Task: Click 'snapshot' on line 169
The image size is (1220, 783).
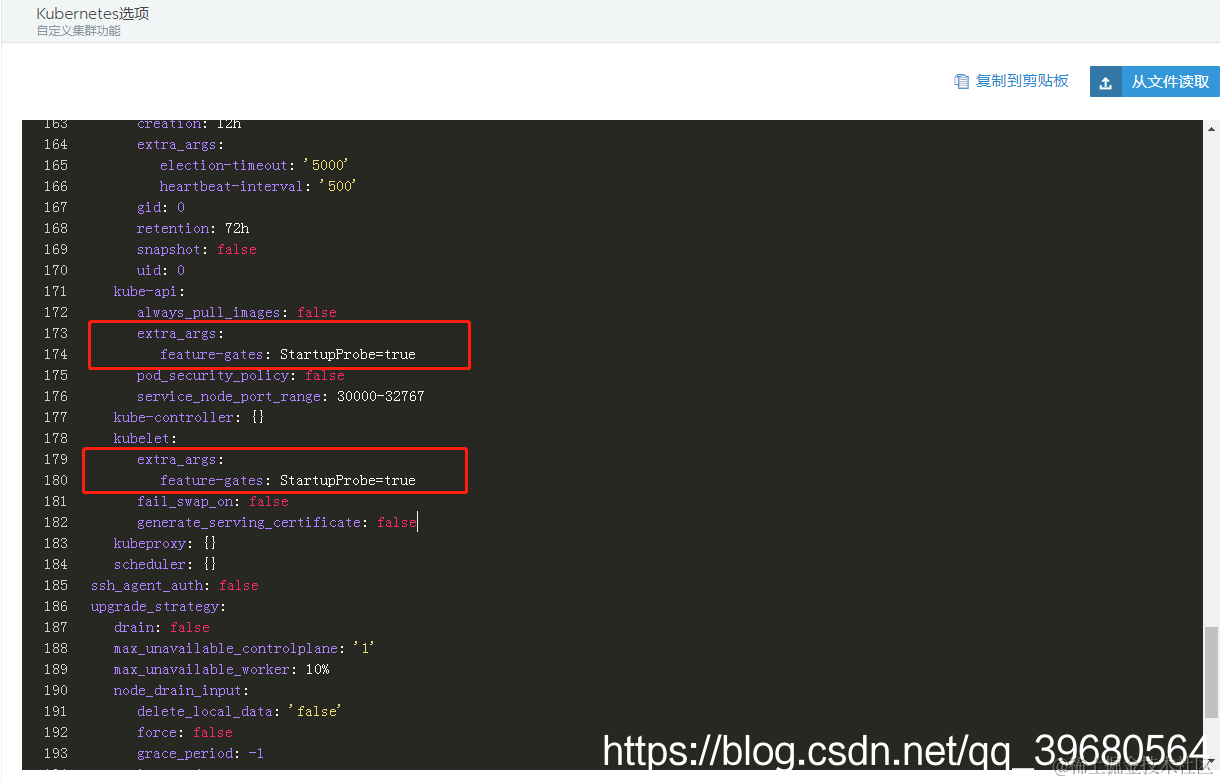Action: [x=169, y=249]
